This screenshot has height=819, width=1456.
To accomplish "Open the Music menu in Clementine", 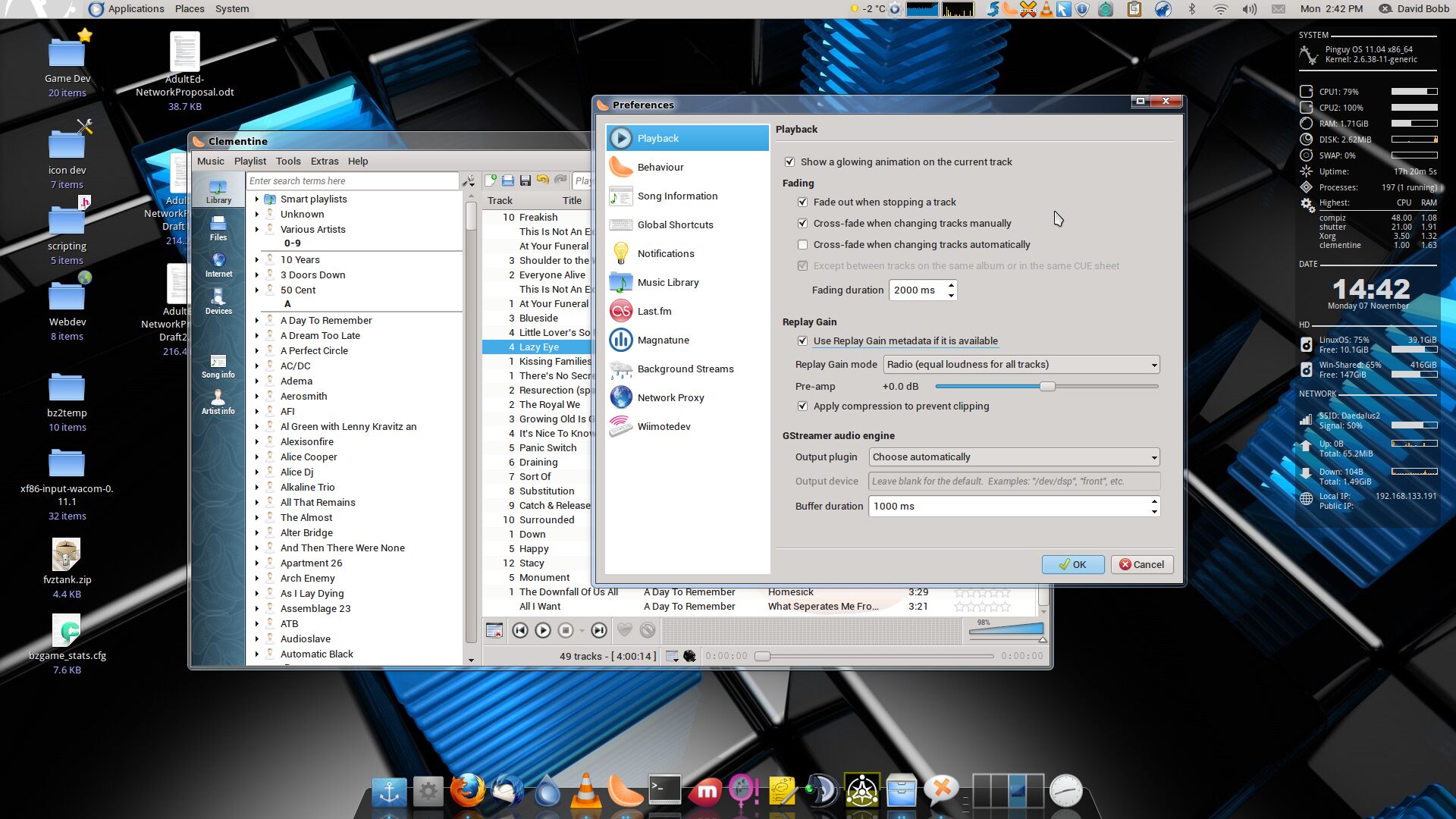I will click(211, 161).
